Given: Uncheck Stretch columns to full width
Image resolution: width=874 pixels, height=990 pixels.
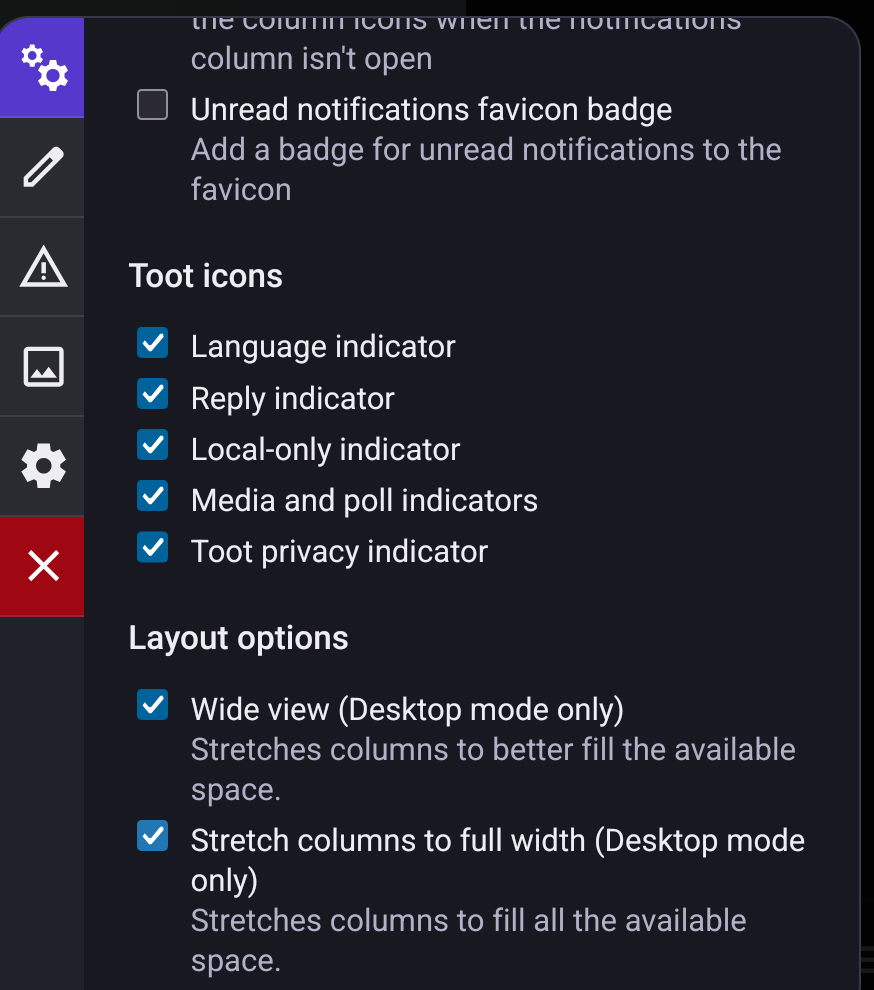Looking at the screenshot, I should click(152, 836).
